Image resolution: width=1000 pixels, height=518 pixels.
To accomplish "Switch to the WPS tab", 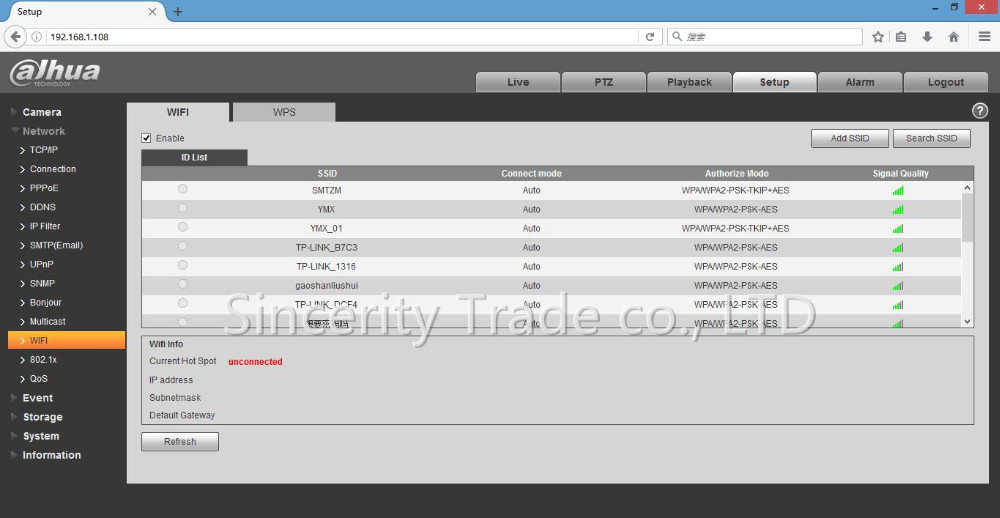I will pos(284,112).
